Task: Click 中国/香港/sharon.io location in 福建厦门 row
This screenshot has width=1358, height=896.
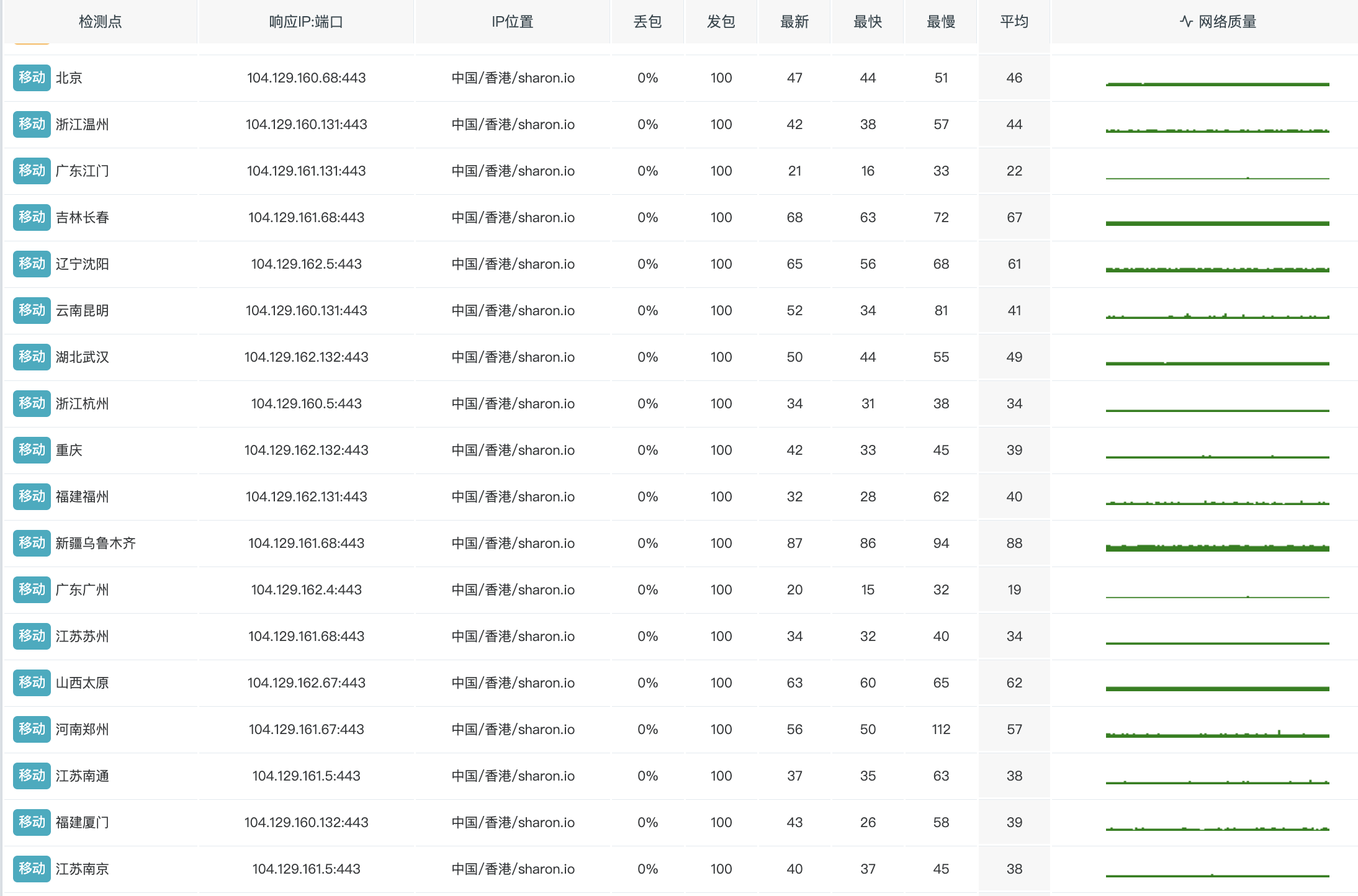Action: (x=513, y=822)
